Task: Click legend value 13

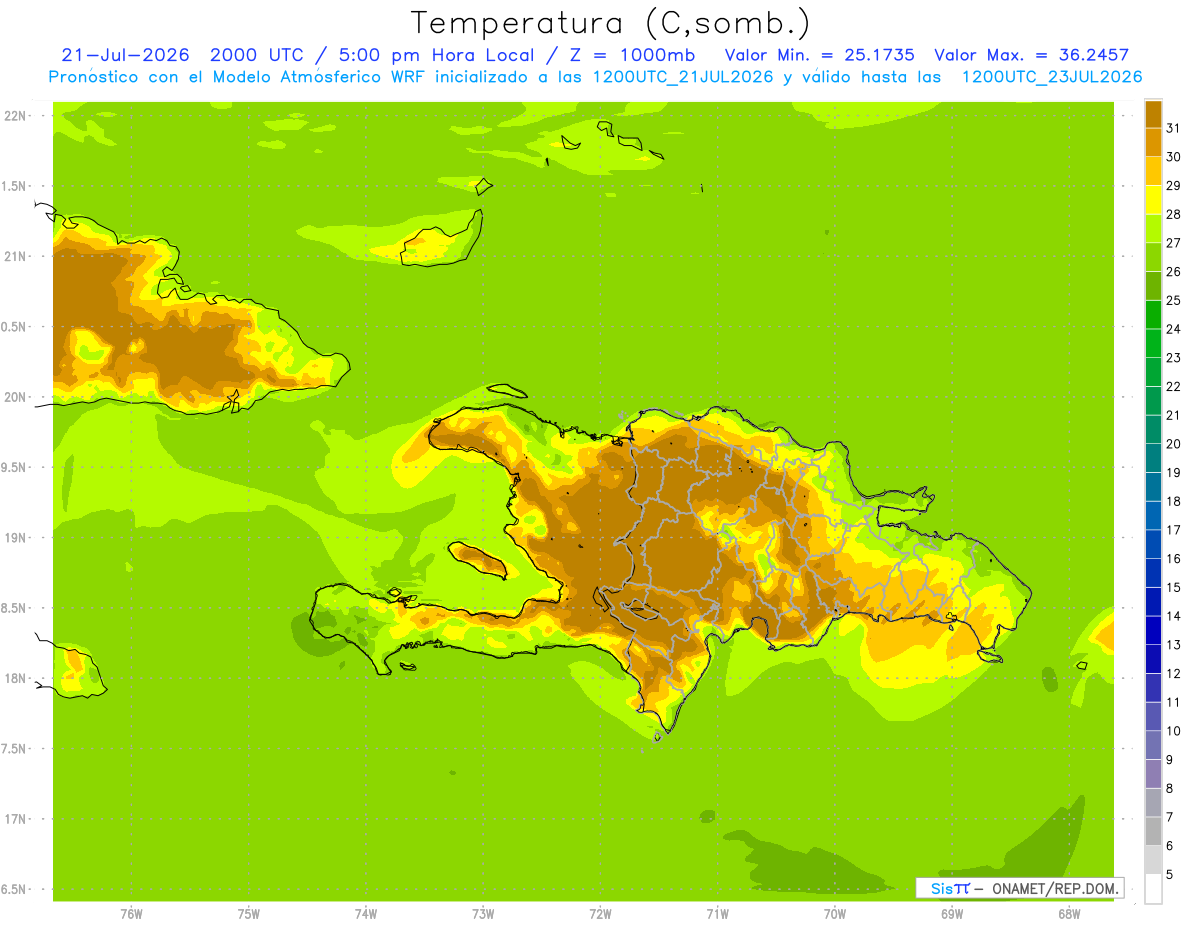Action: 1174,645
